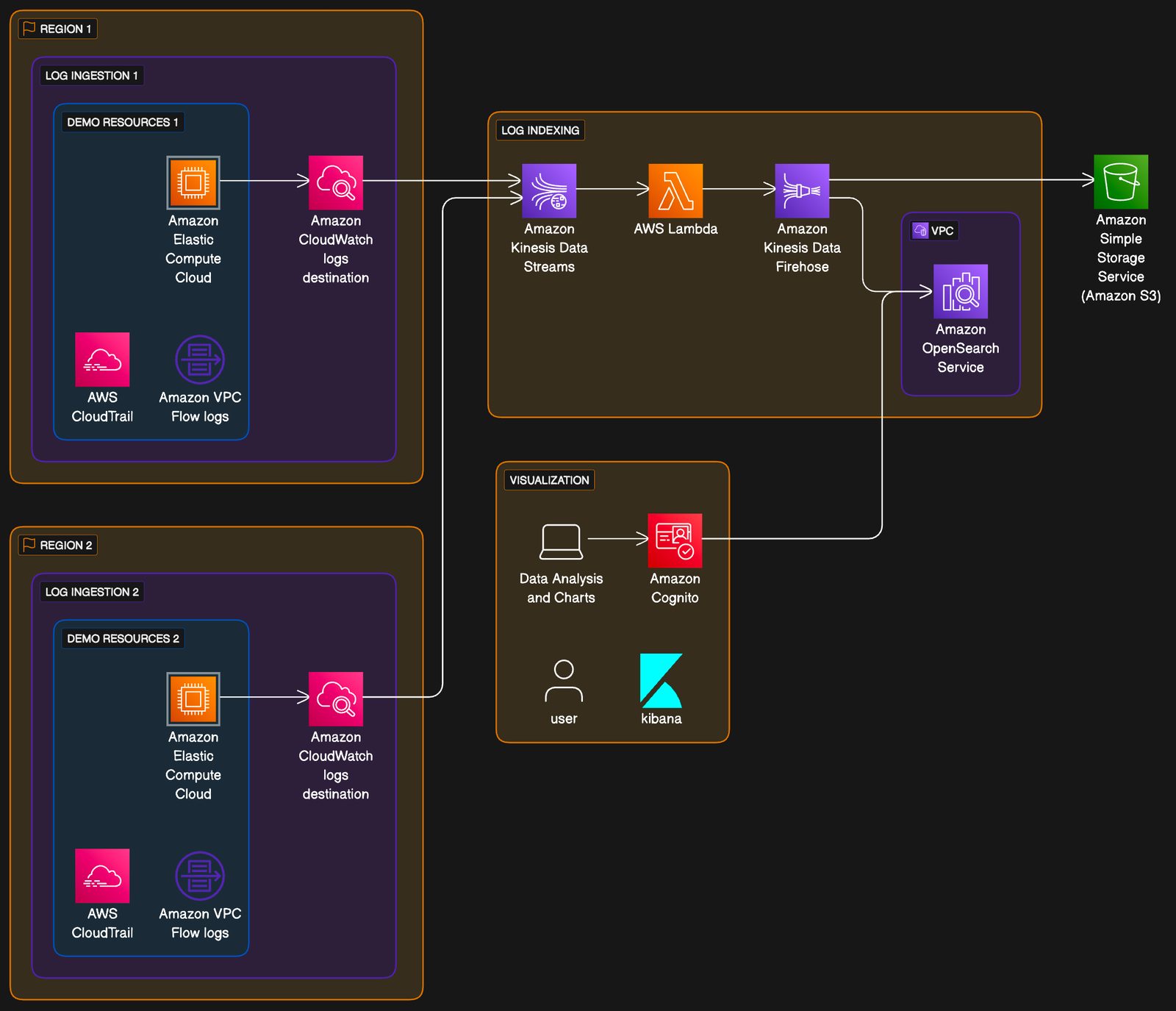Click the REGION 2 label text
This screenshot has height=1011, width=1176.
[66, 545]
